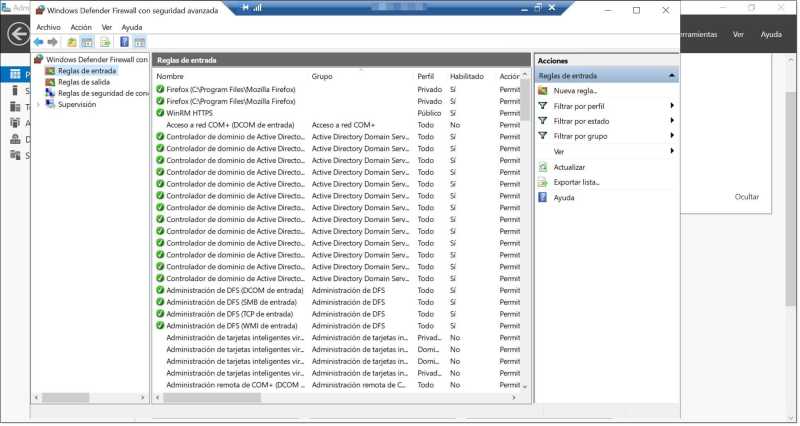This screenshot has width=800, height=426.
Task: Click the rules list horizontal scrollbar thumb
Action: point(211,397)
